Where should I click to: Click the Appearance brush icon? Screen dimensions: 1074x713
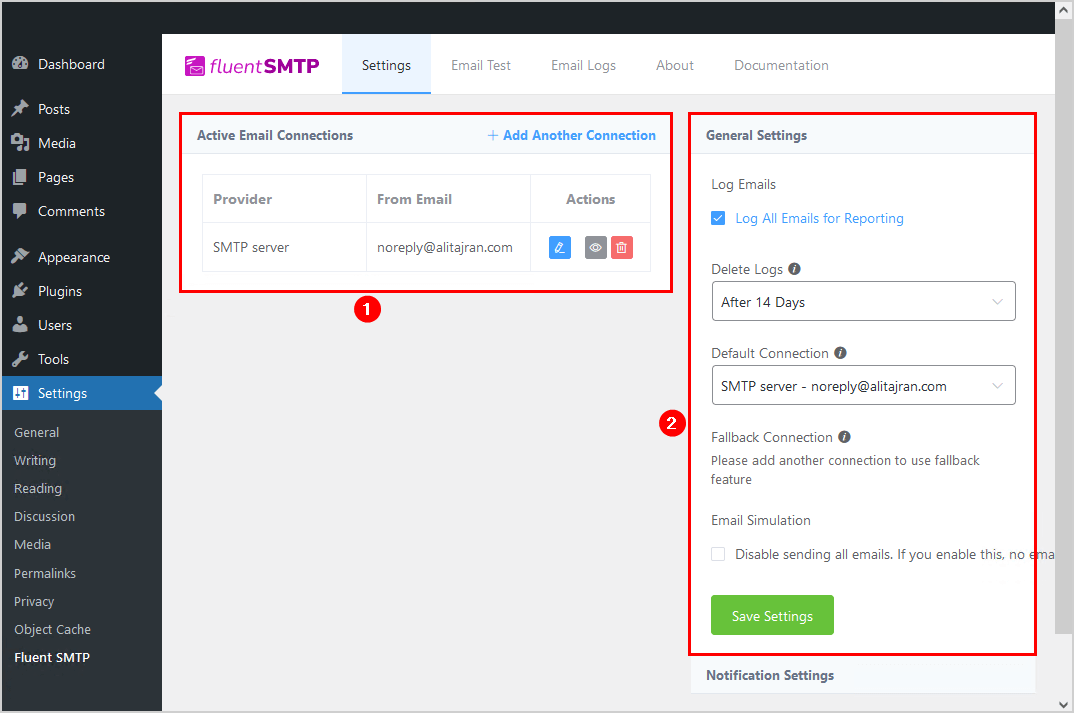point(21,256)
